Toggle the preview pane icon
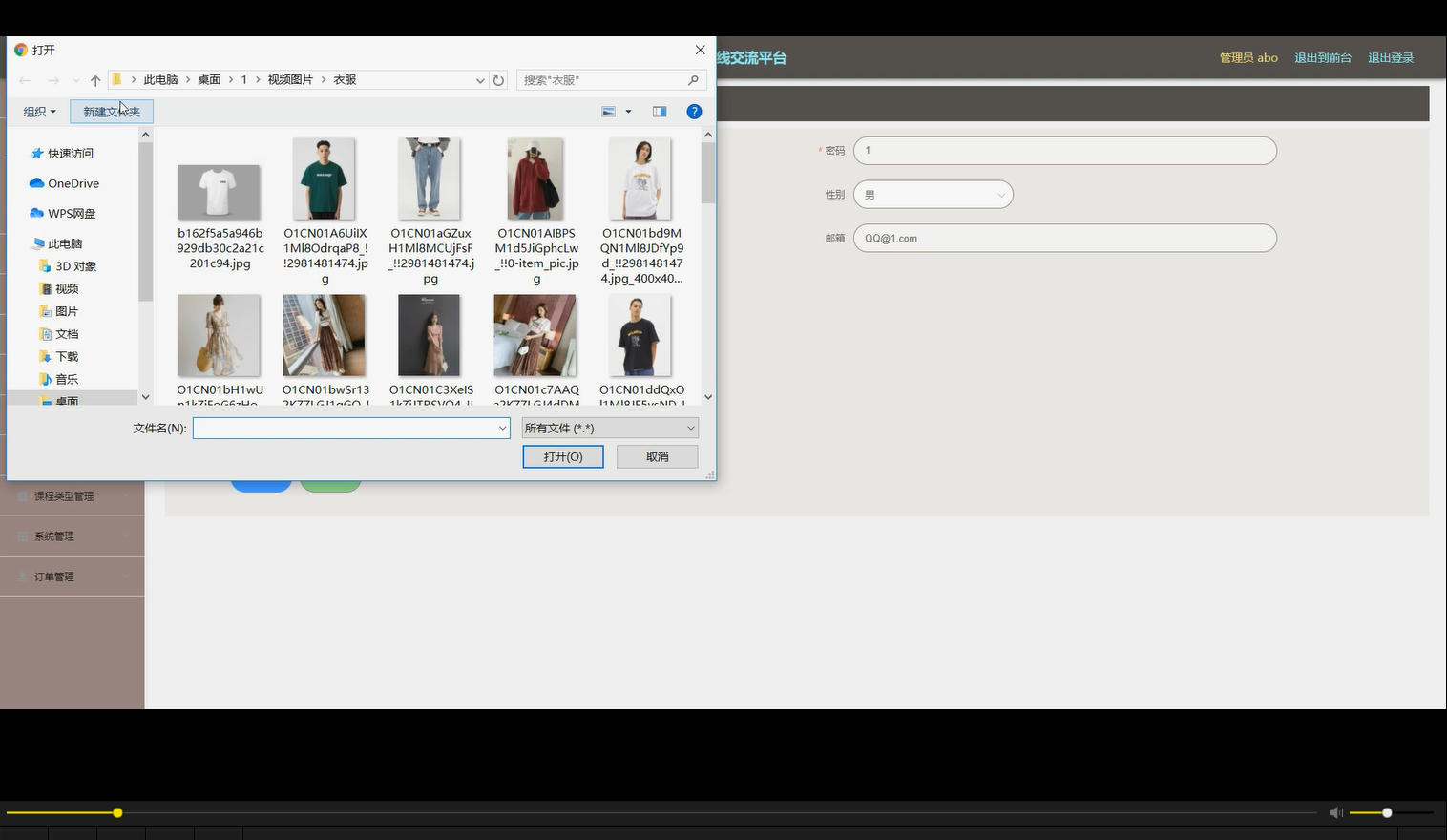Image resolution: width=1447 pixels, height=840 pixels. tap(660, 112)
